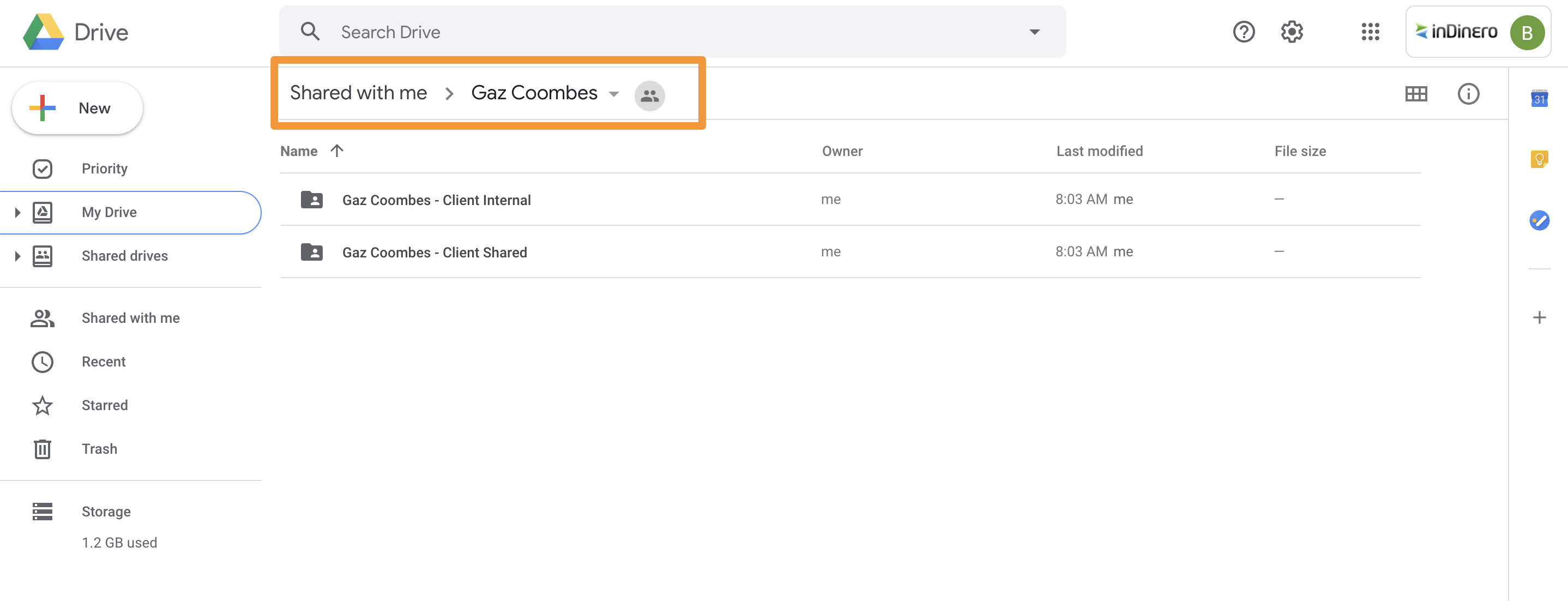Open the Gaz Coombes folder dropdown
1568x601 pixels.
pyautogui.click(x=613, y=94)
